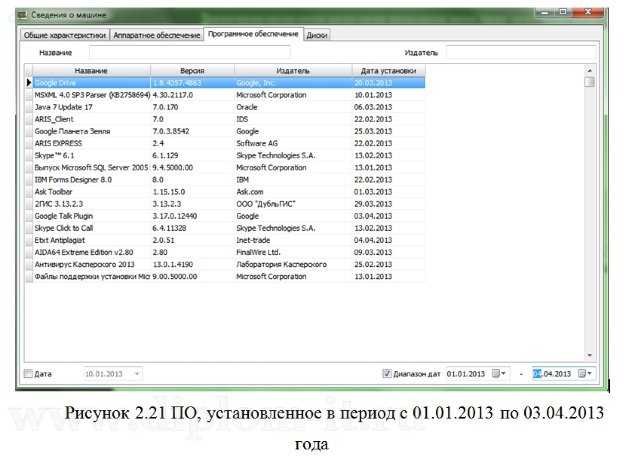The image size is (629, 460).
Task: Open the Общие характеристики tab
Action: 65,35
